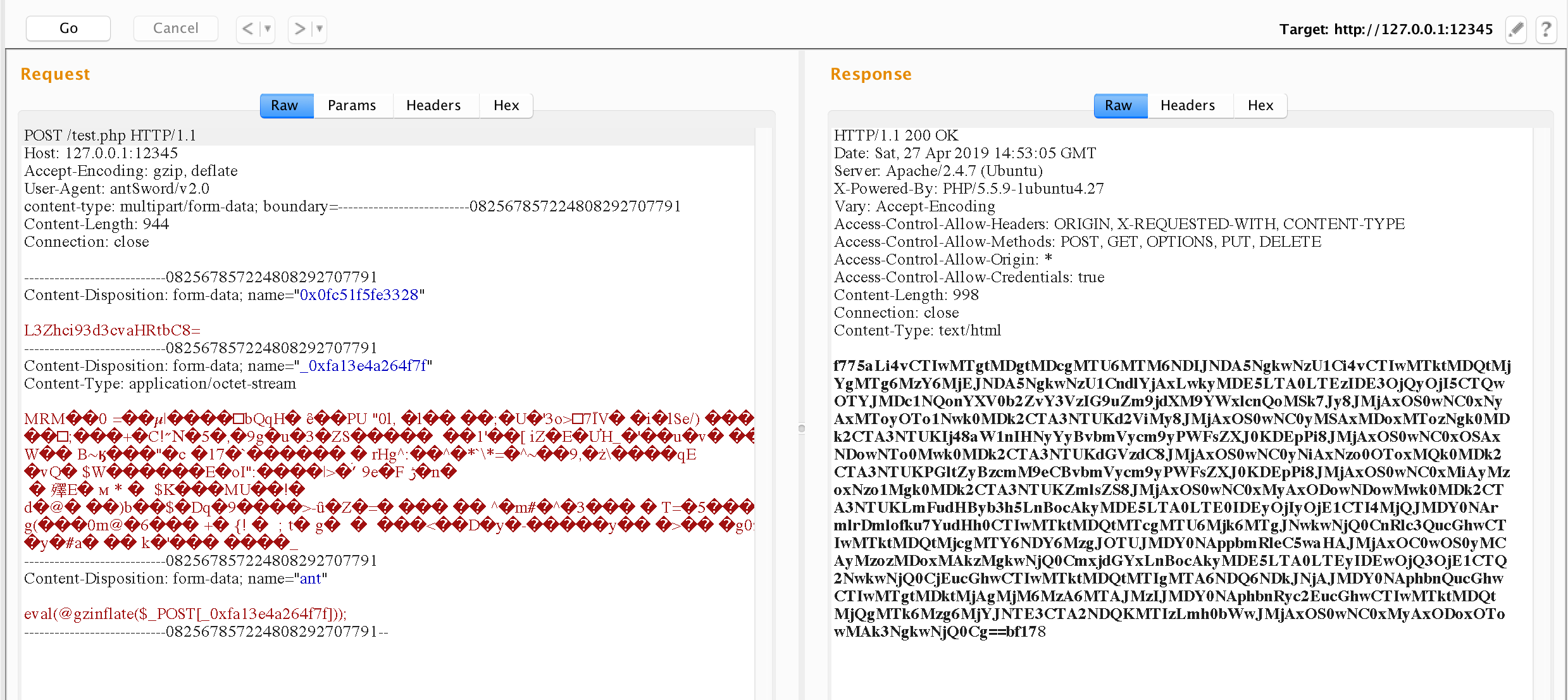Click the center panel divider handle
1568x700 pixels.
pyautogui.click(x=801, y=428)
